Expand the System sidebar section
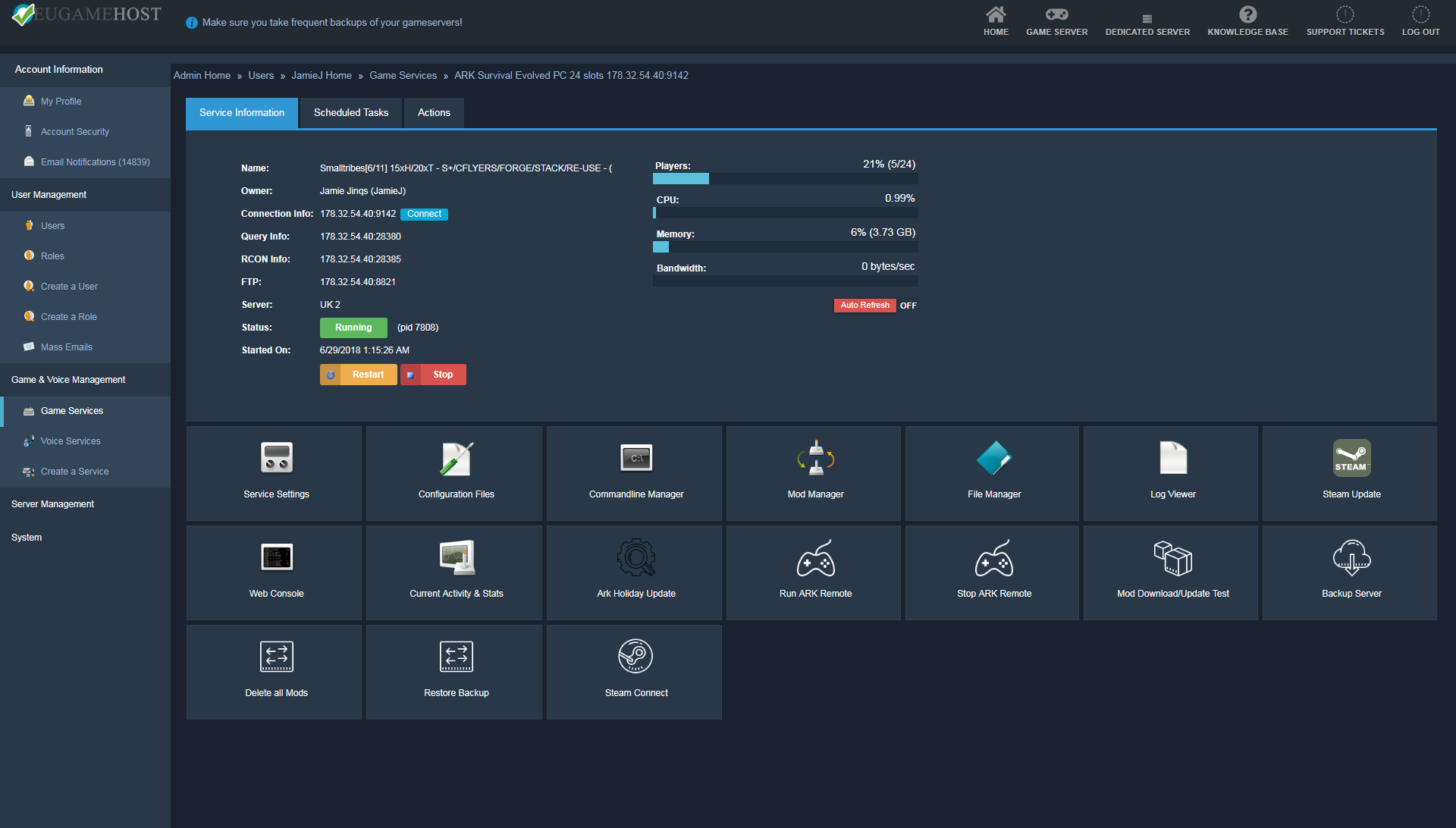 tap(27, 538)
